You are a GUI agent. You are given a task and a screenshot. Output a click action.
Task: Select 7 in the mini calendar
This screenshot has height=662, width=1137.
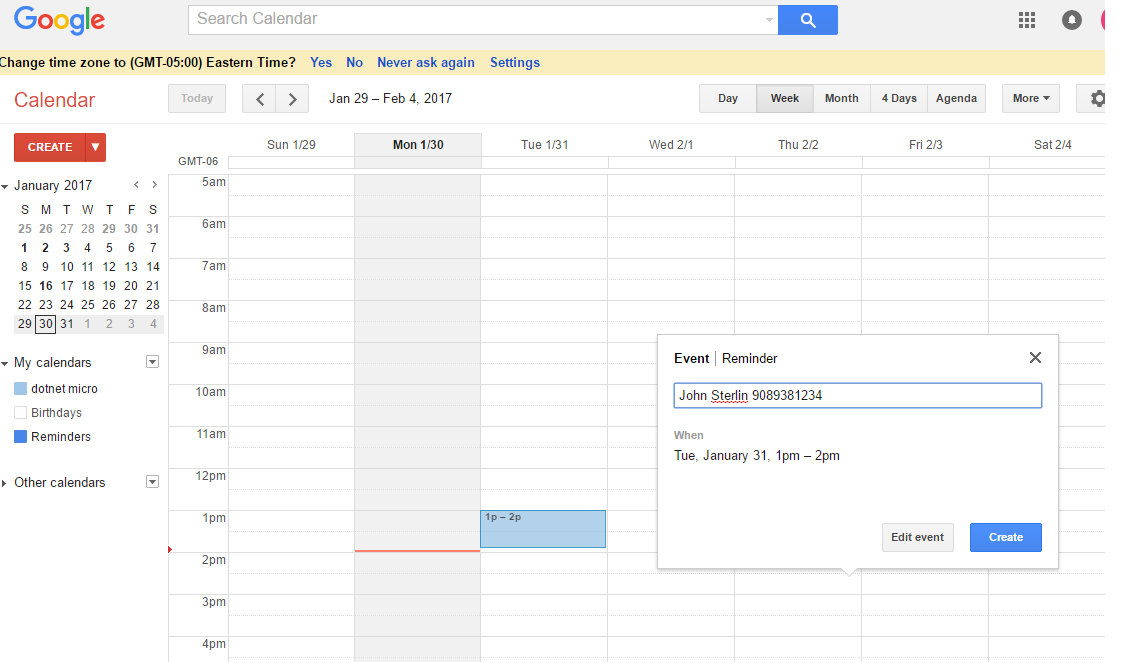(153, 247)
